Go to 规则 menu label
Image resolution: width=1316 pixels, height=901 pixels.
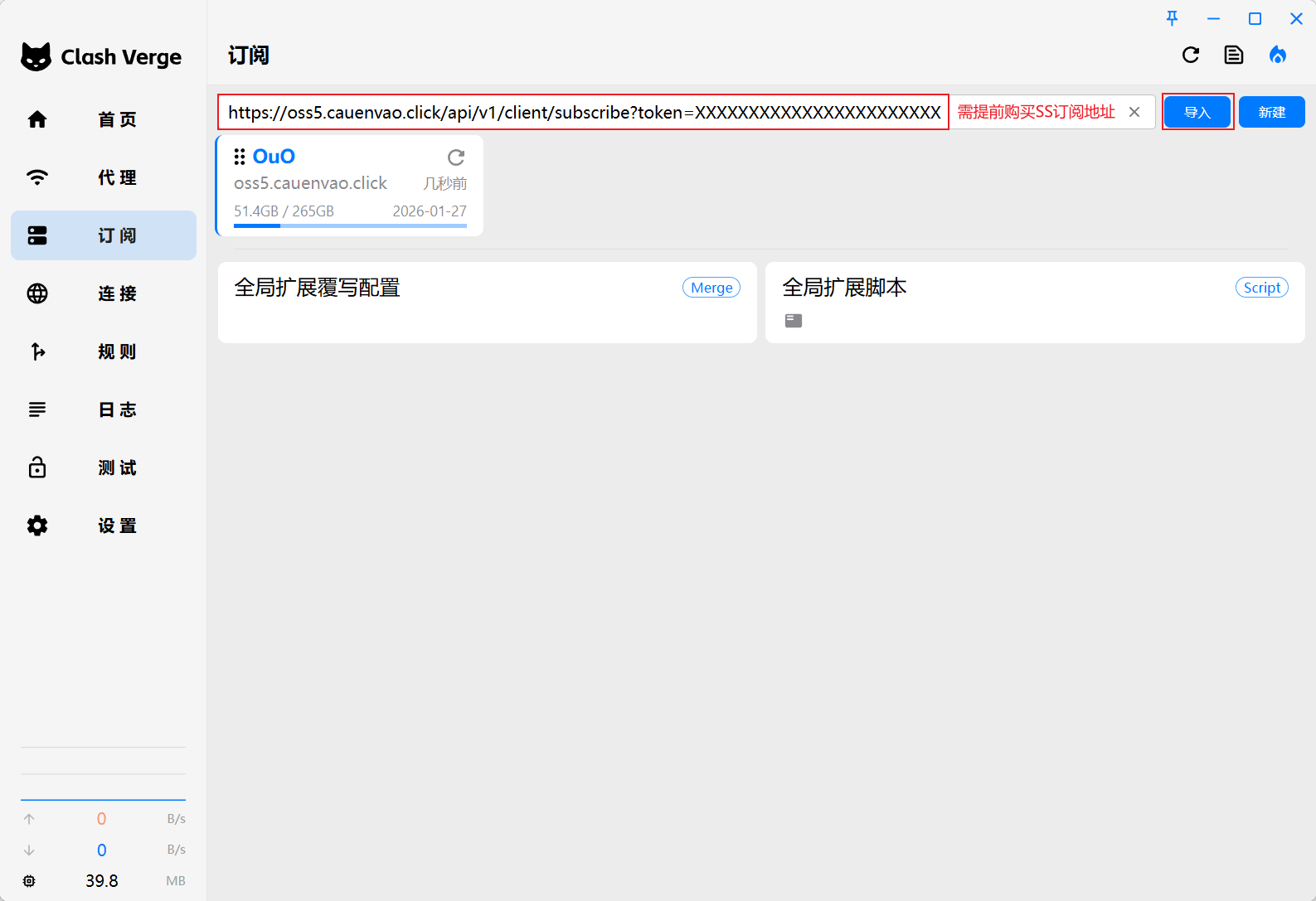[x=117, y=351]
